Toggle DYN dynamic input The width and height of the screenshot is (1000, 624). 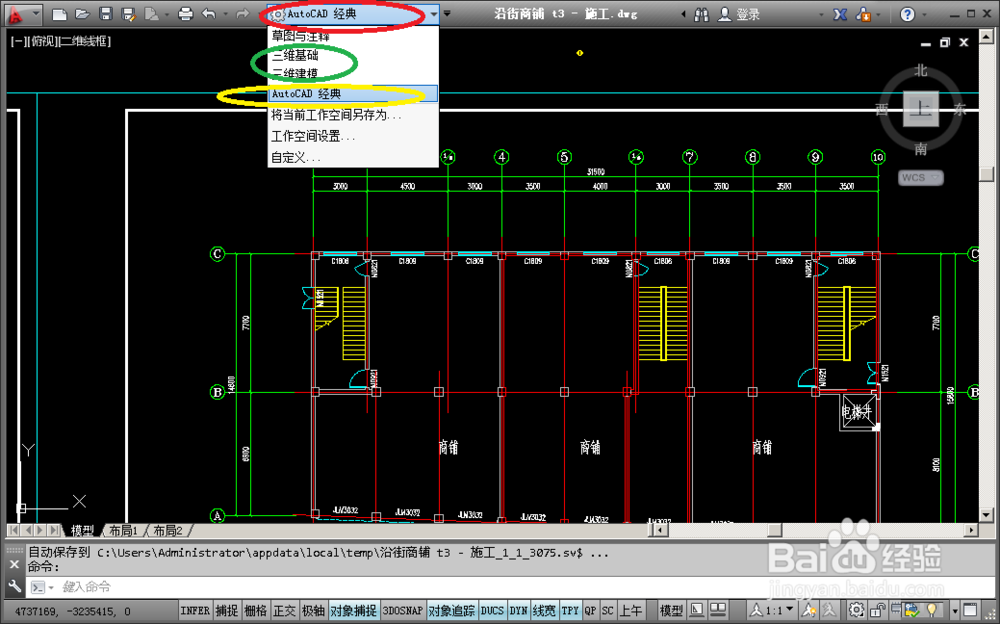point(518,611)
